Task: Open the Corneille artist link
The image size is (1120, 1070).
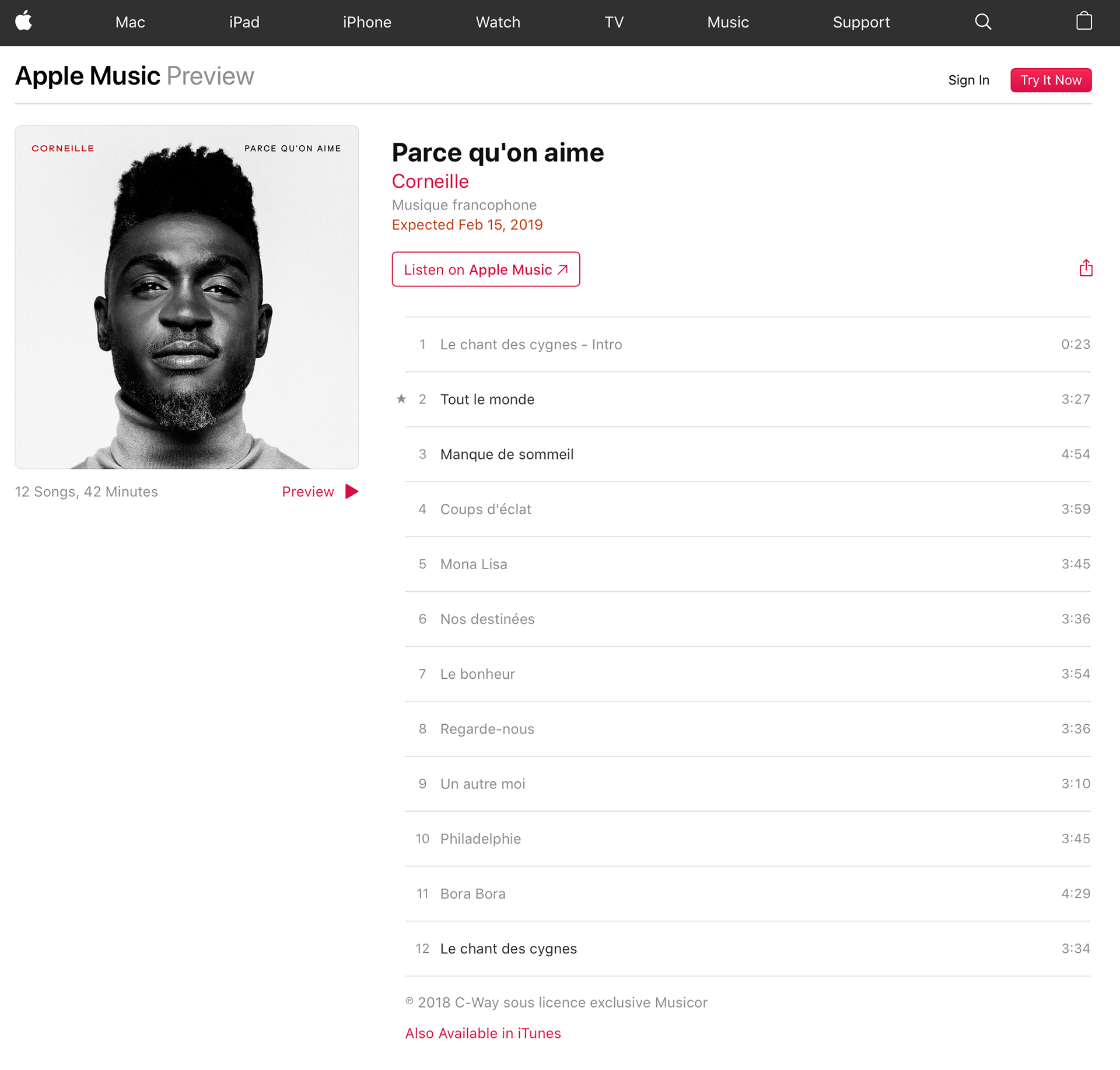Action: click(x=430, y=181)
